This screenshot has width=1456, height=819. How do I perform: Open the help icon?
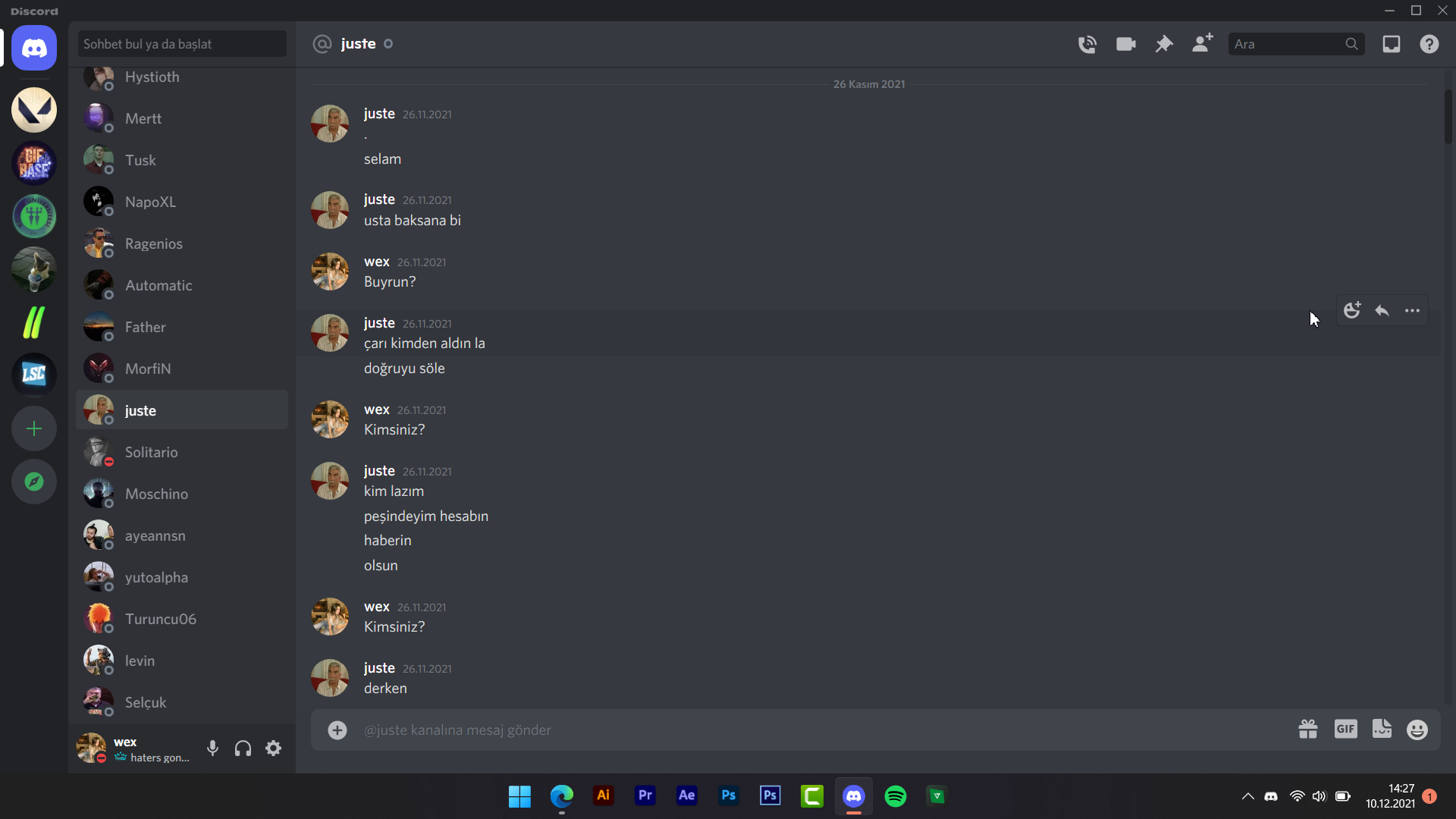pos(1429,44)
